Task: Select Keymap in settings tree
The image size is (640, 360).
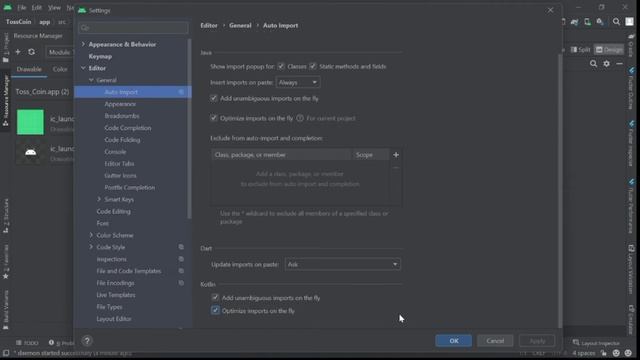Action: point(100,56)
